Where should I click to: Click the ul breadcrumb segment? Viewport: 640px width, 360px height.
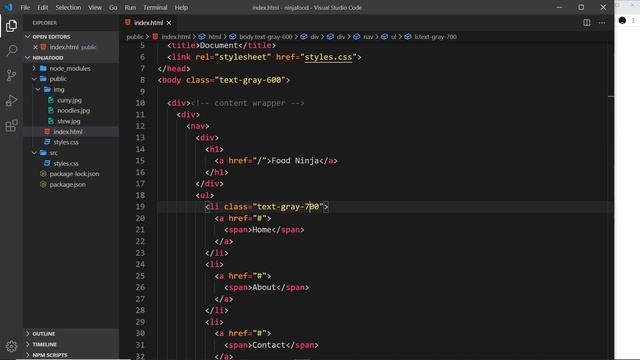pos(393,37)
